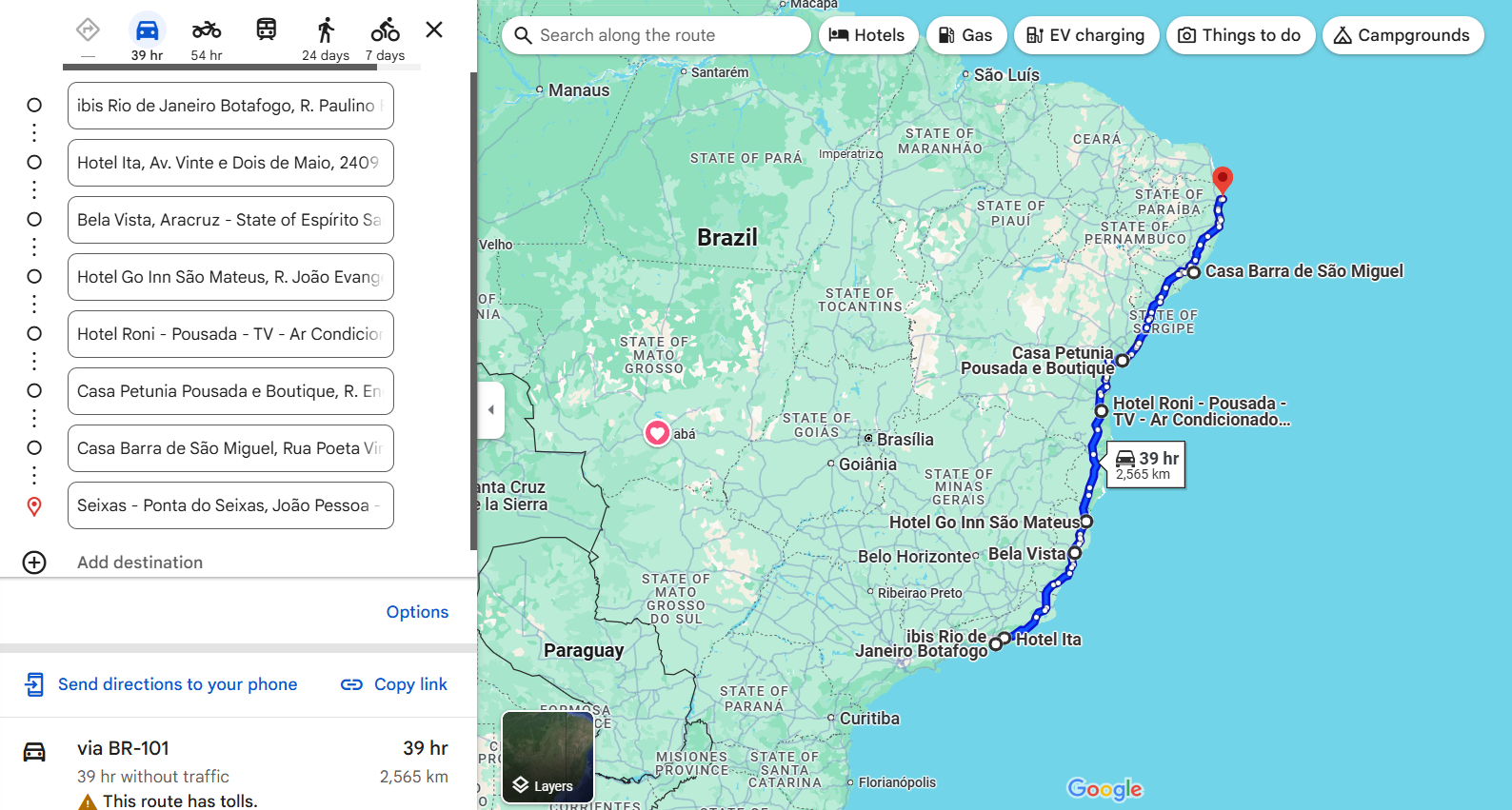
Task: Filter by Hotels along the route
Action: tap(866, 35)
